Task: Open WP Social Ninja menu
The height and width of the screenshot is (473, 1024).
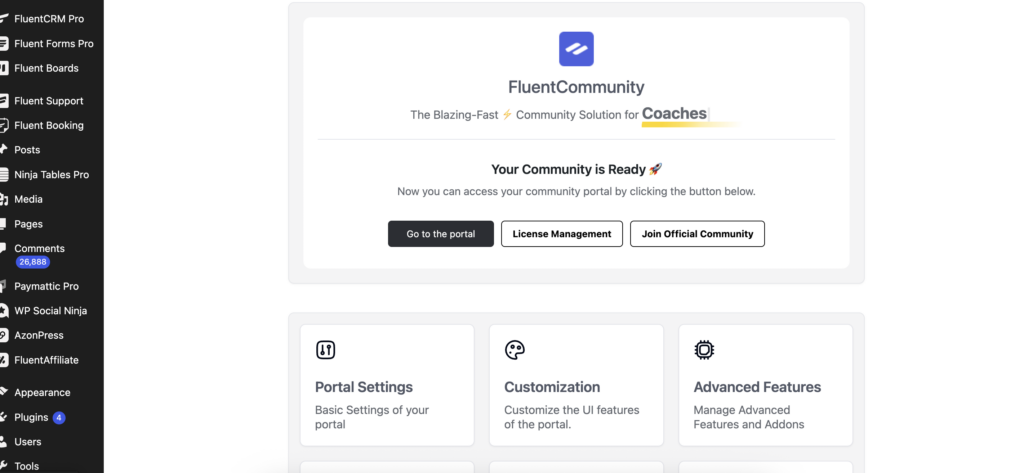Action: (52, 311)
